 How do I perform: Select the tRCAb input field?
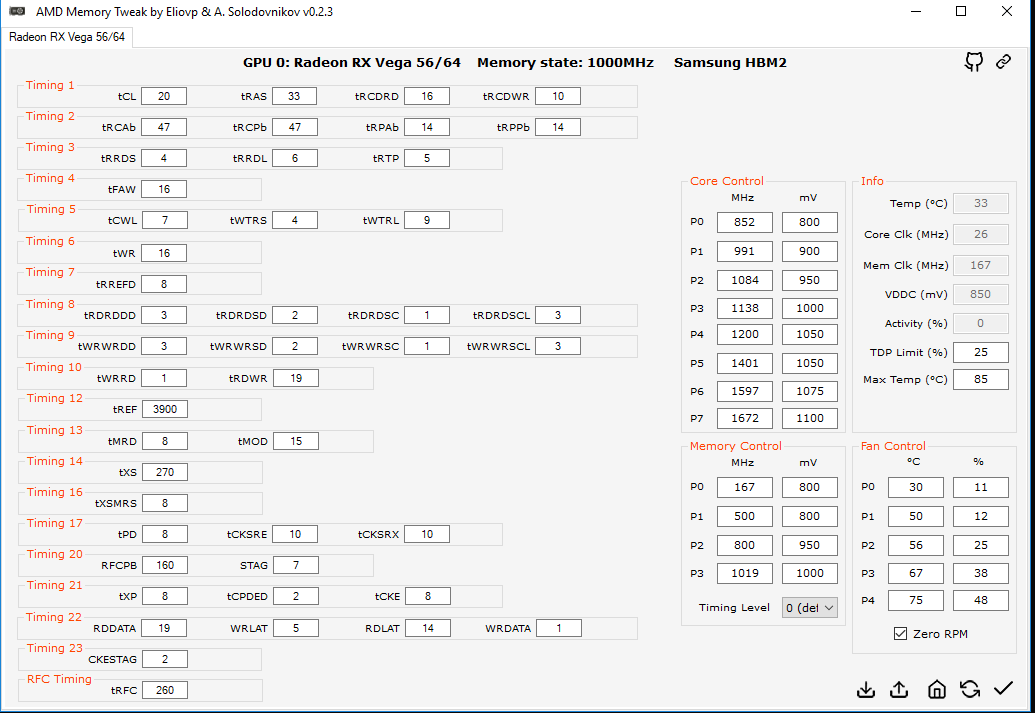[164, 127]
